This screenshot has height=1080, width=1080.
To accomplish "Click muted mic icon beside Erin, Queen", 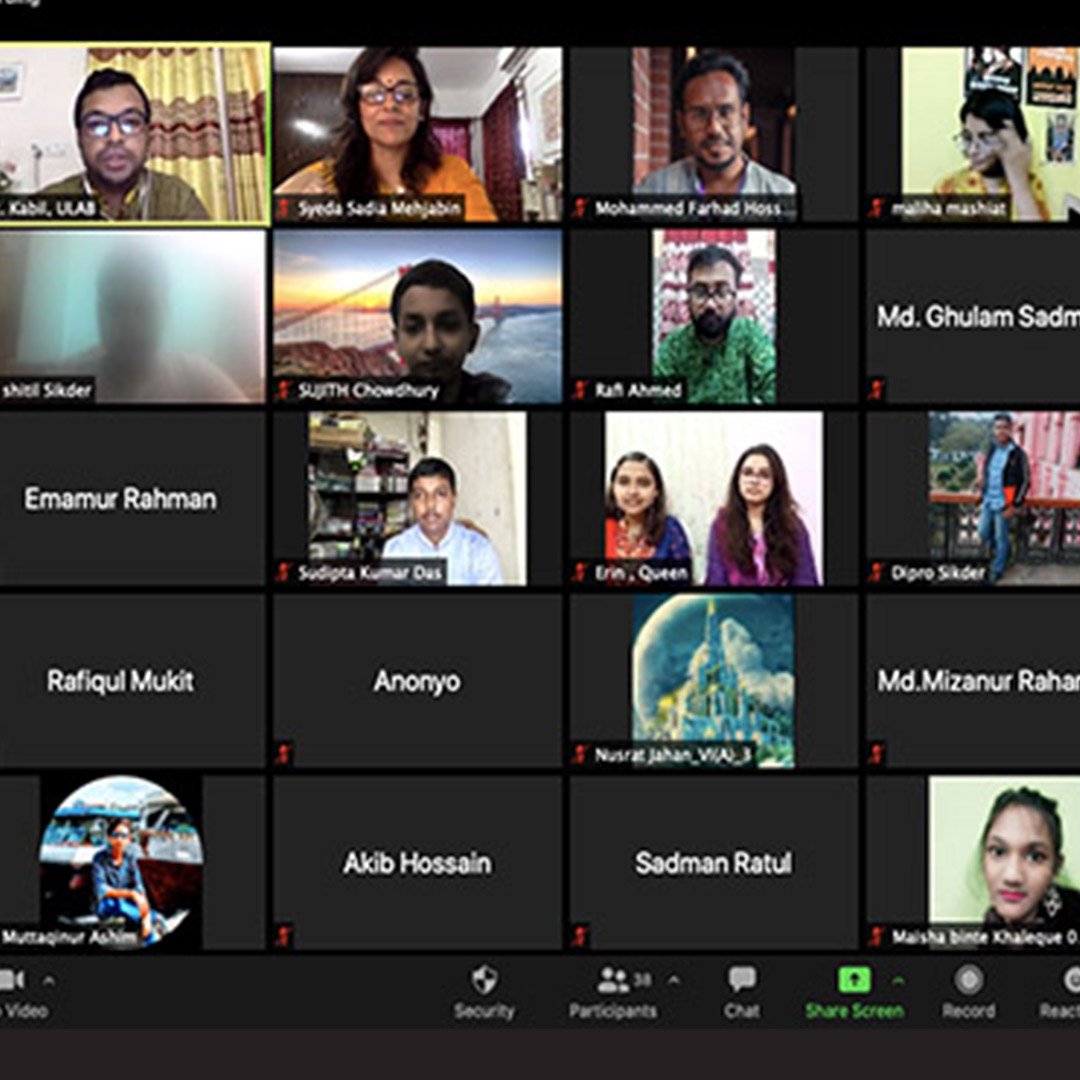I will pos(580,572).
